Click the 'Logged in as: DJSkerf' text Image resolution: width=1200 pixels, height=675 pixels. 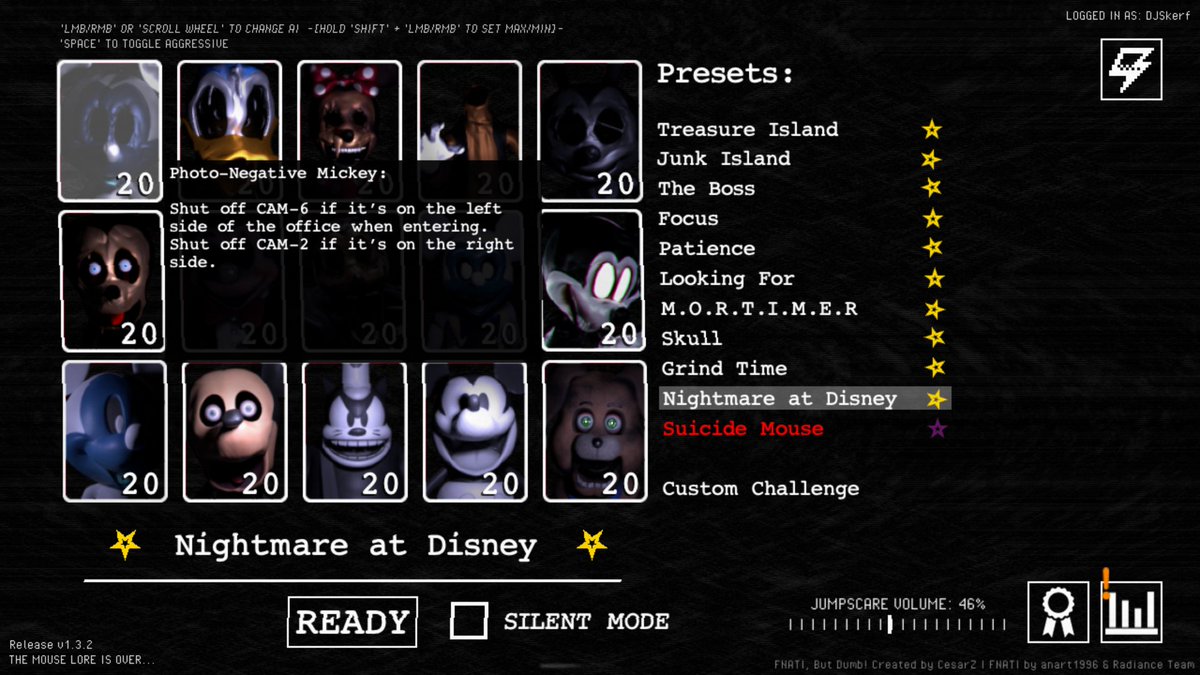(1130, 16)
